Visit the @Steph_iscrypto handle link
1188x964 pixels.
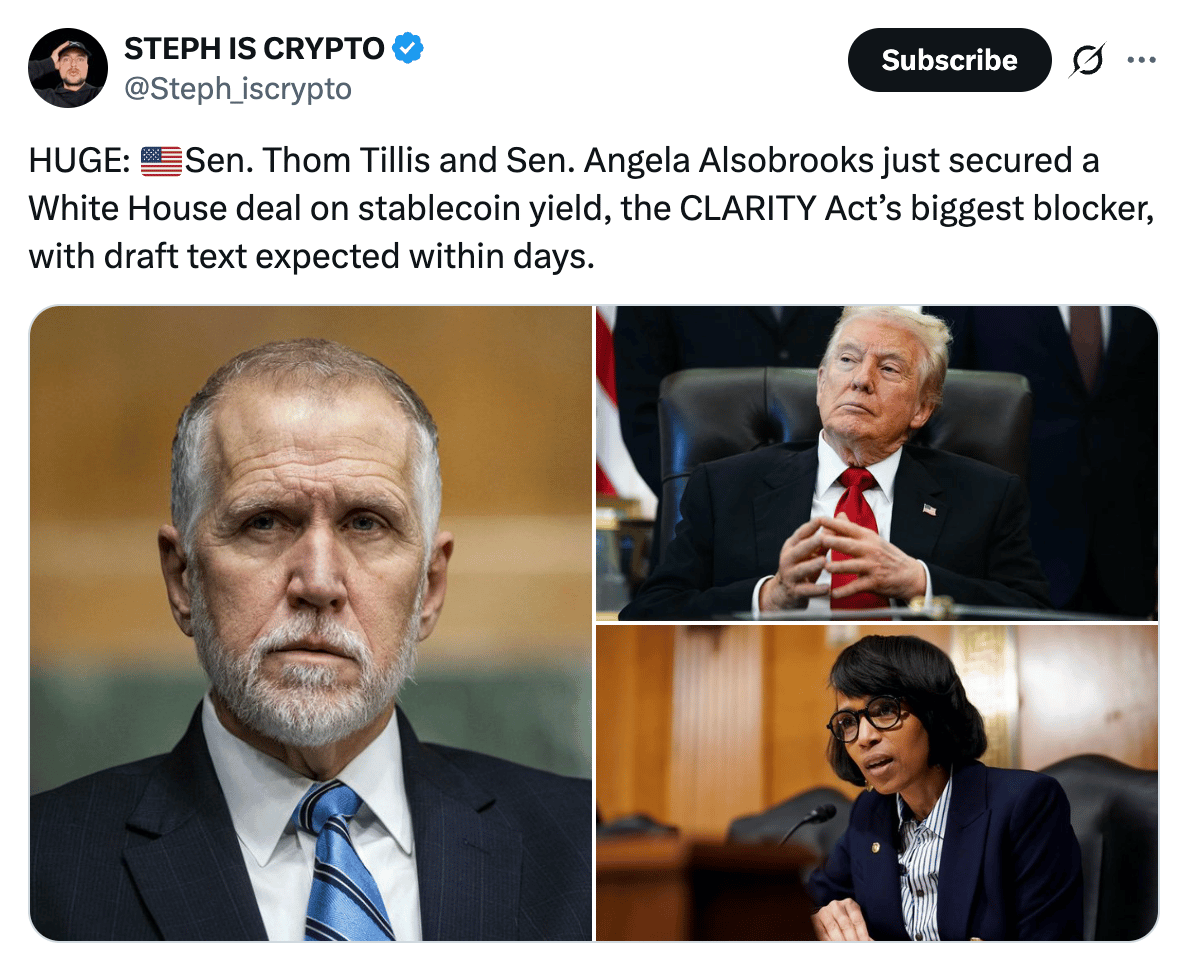238,89
